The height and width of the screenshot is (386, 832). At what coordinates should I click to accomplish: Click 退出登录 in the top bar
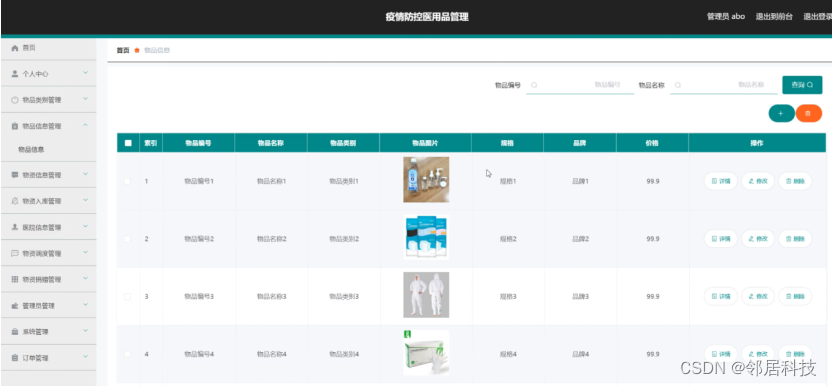(817, 16)
